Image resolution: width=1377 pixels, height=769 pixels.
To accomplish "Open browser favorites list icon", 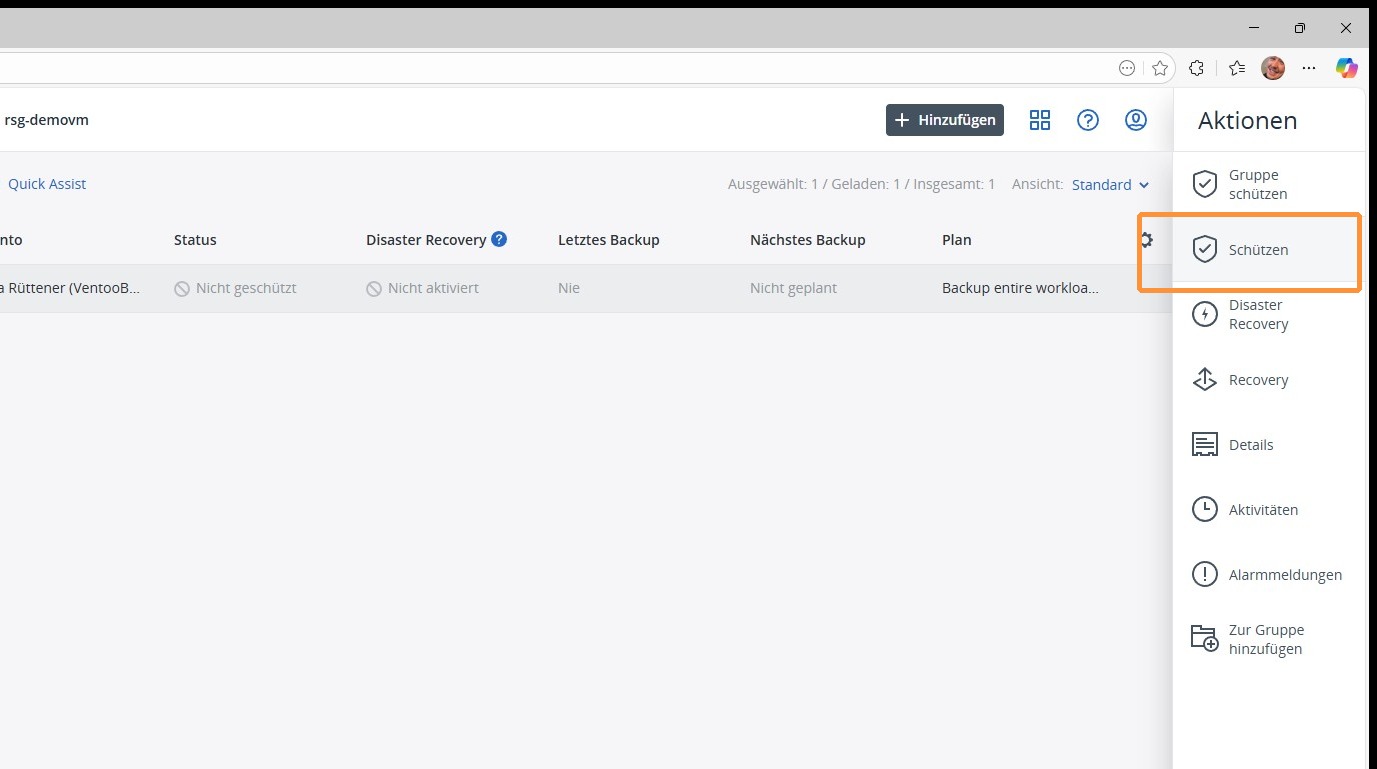I will click(x=1237, y=68).
